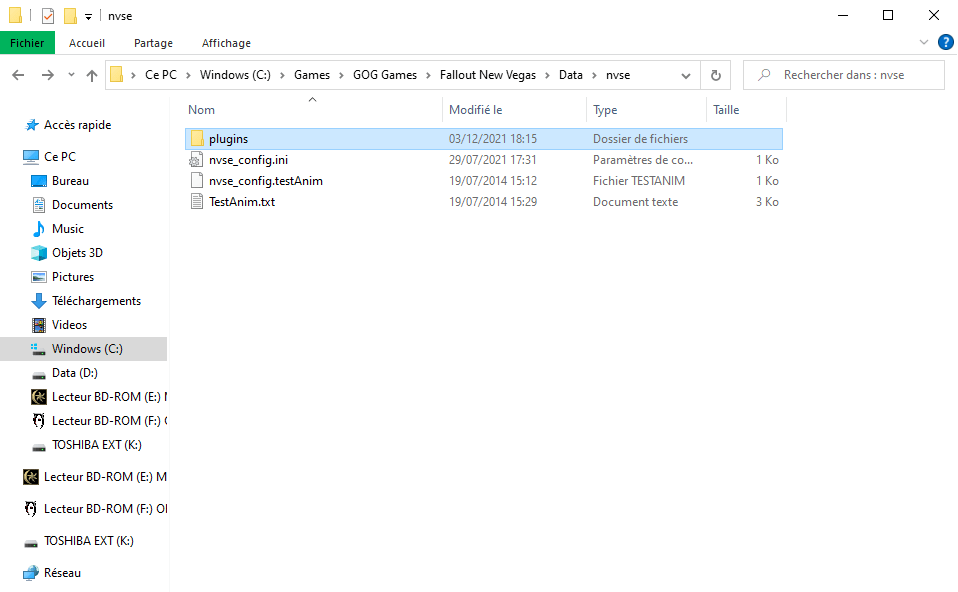Navigate to Fallout New Vegas in breadcrumb
The width and height of the screenshot is (958, 592).
[488, 75]
